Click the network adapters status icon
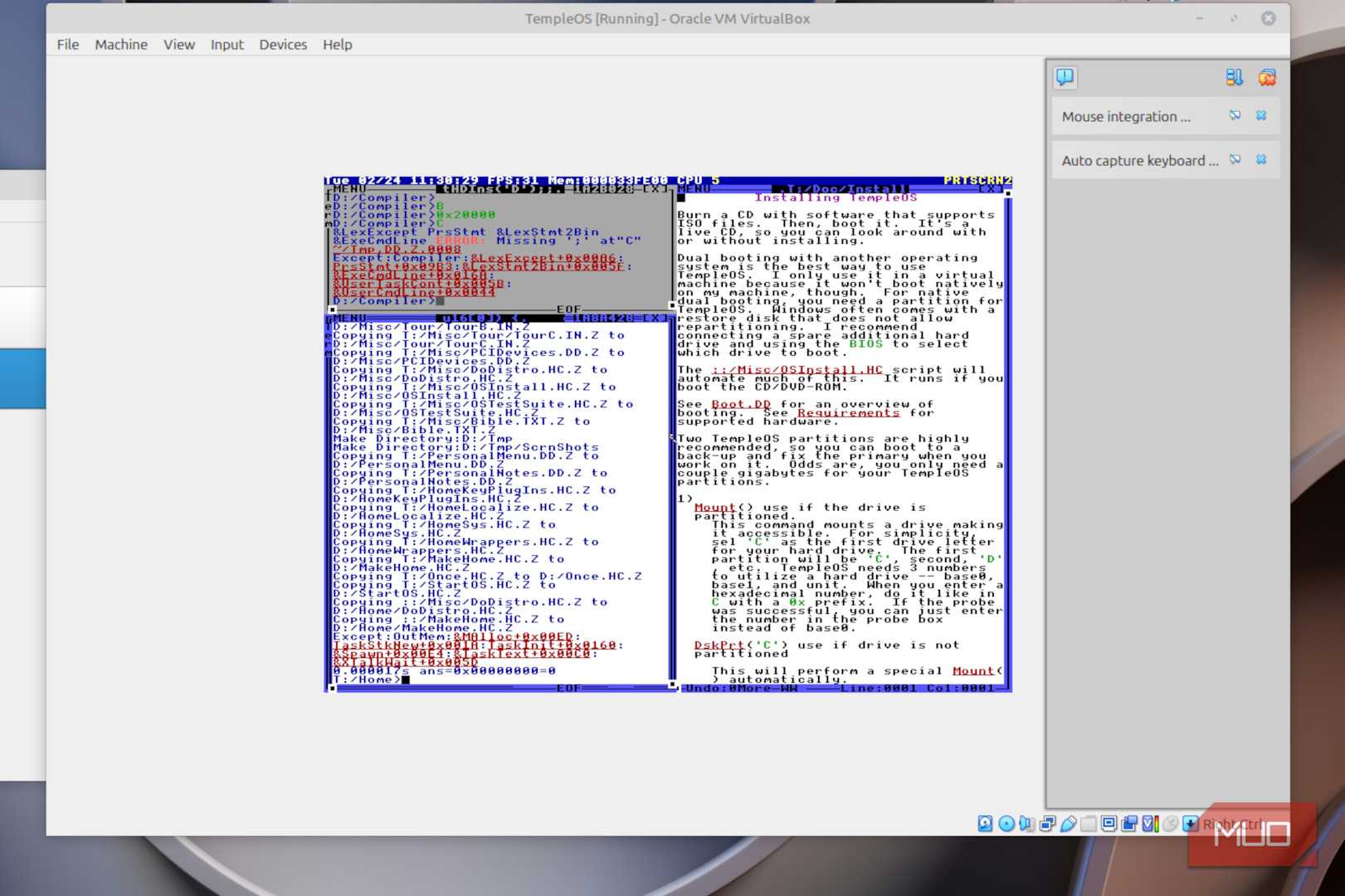The image size is (1345, 896). click(1047, 824)
